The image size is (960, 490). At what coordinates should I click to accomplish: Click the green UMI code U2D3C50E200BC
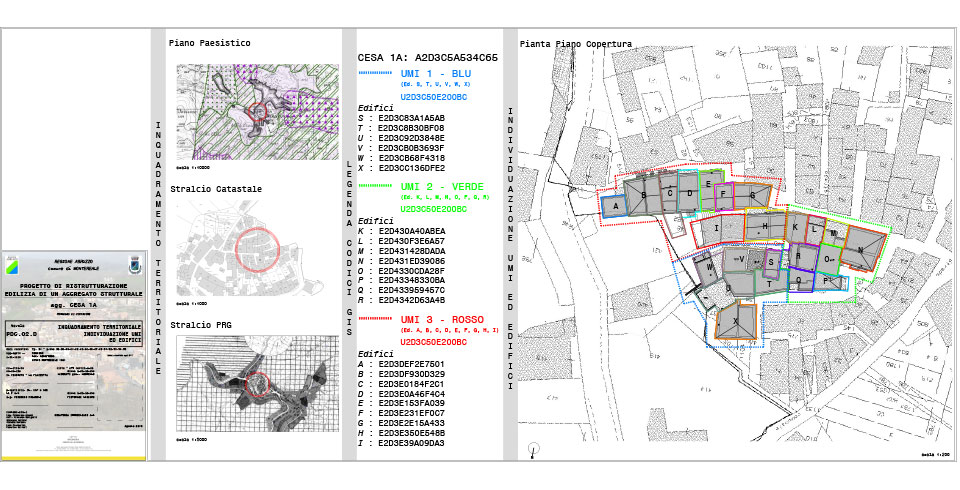coord(433,209)
